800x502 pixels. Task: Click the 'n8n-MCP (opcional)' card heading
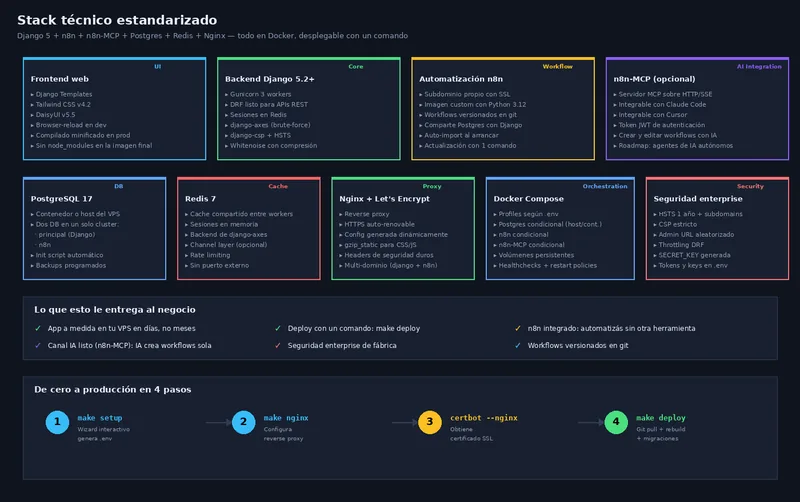point(654,79)
